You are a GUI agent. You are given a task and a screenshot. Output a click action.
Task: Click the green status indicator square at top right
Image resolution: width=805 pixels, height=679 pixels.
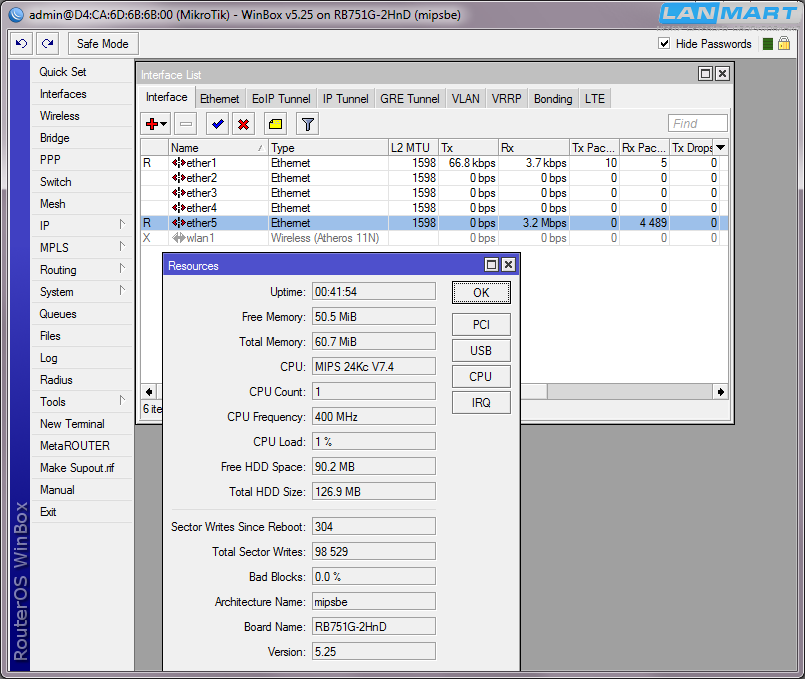768,44
